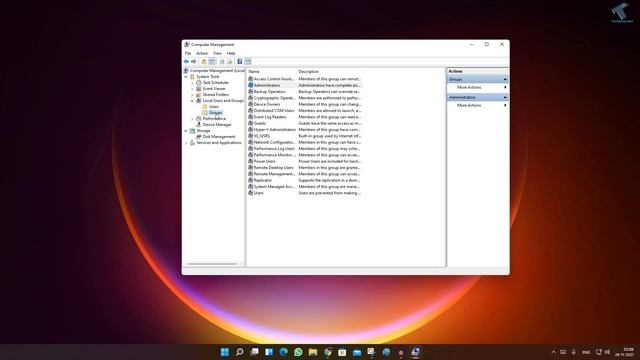
Task: Click the Refresh toolbar icon
Action: pos(222,62)
